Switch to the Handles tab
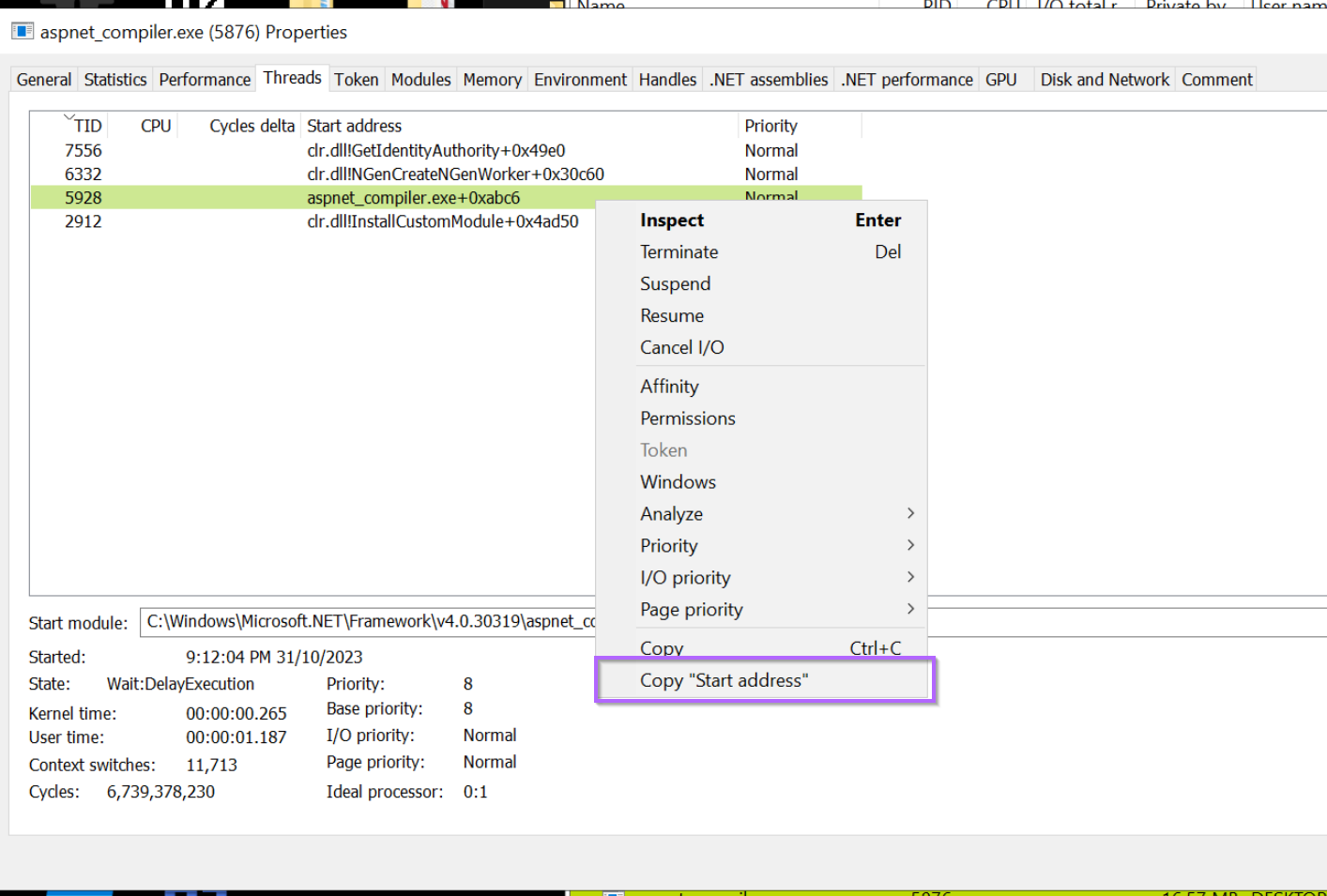The image size is (1327, 896). 667,80
